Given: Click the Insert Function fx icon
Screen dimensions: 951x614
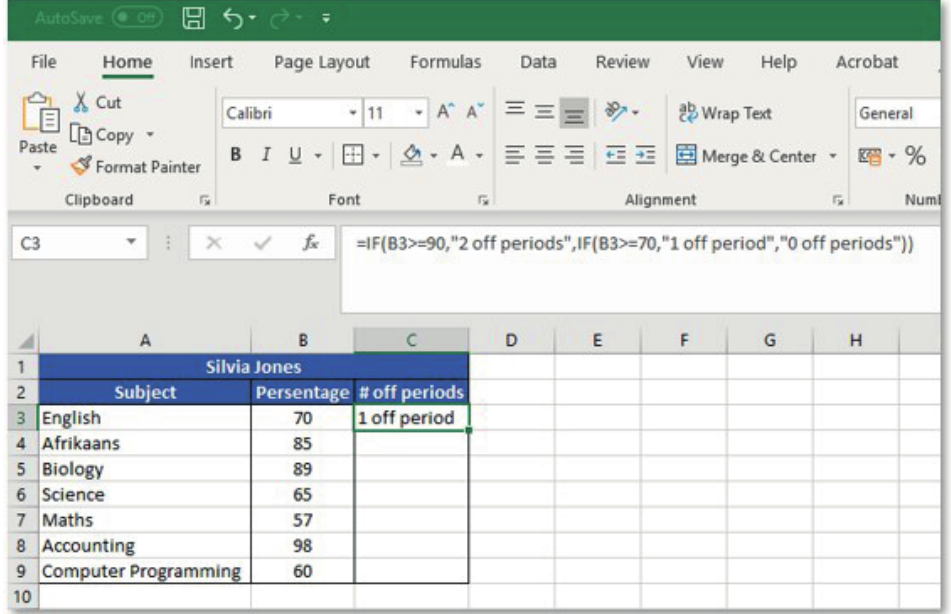Looking at the screenshot, I should [x=311, y=243].
